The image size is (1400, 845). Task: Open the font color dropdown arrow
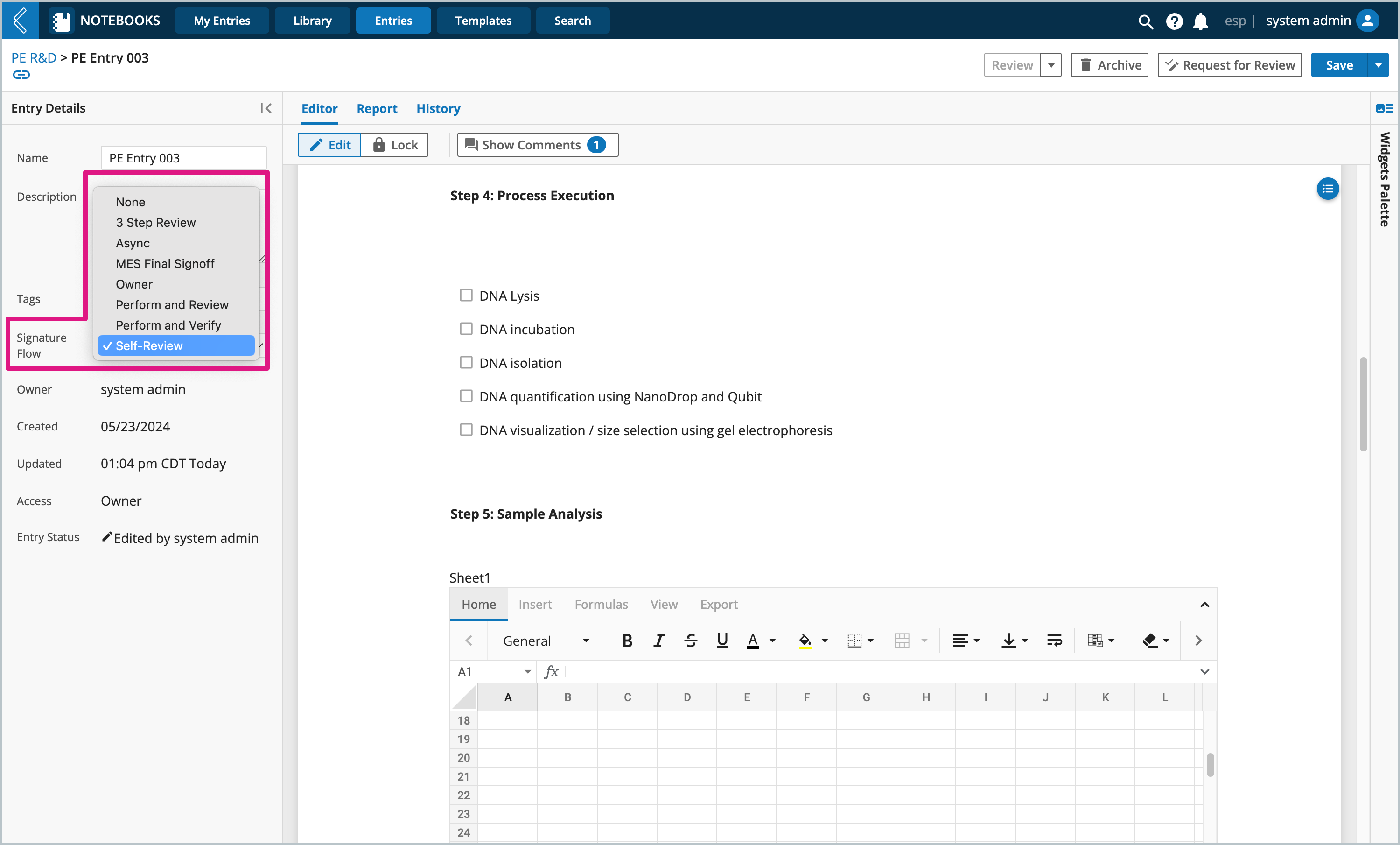tap(773, 641)
